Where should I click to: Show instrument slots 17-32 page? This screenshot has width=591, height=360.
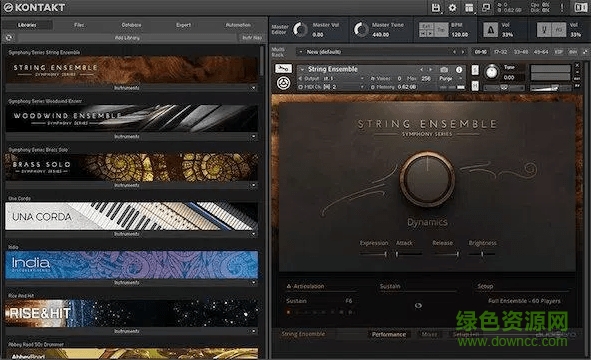pyautogui.click(x=501, y=52)
